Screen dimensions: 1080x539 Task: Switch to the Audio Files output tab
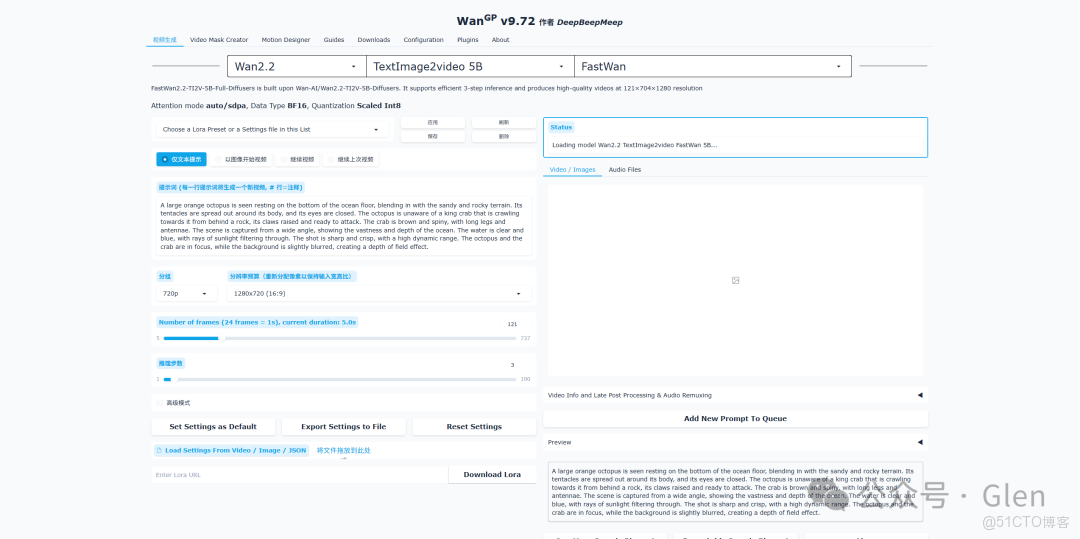[625, 169]
